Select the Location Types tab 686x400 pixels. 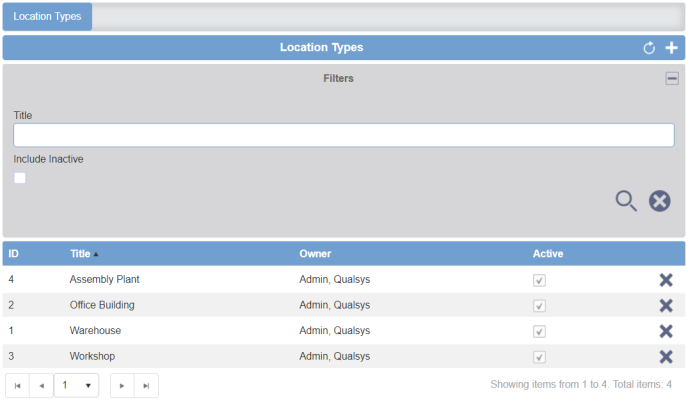click(47, 17)
